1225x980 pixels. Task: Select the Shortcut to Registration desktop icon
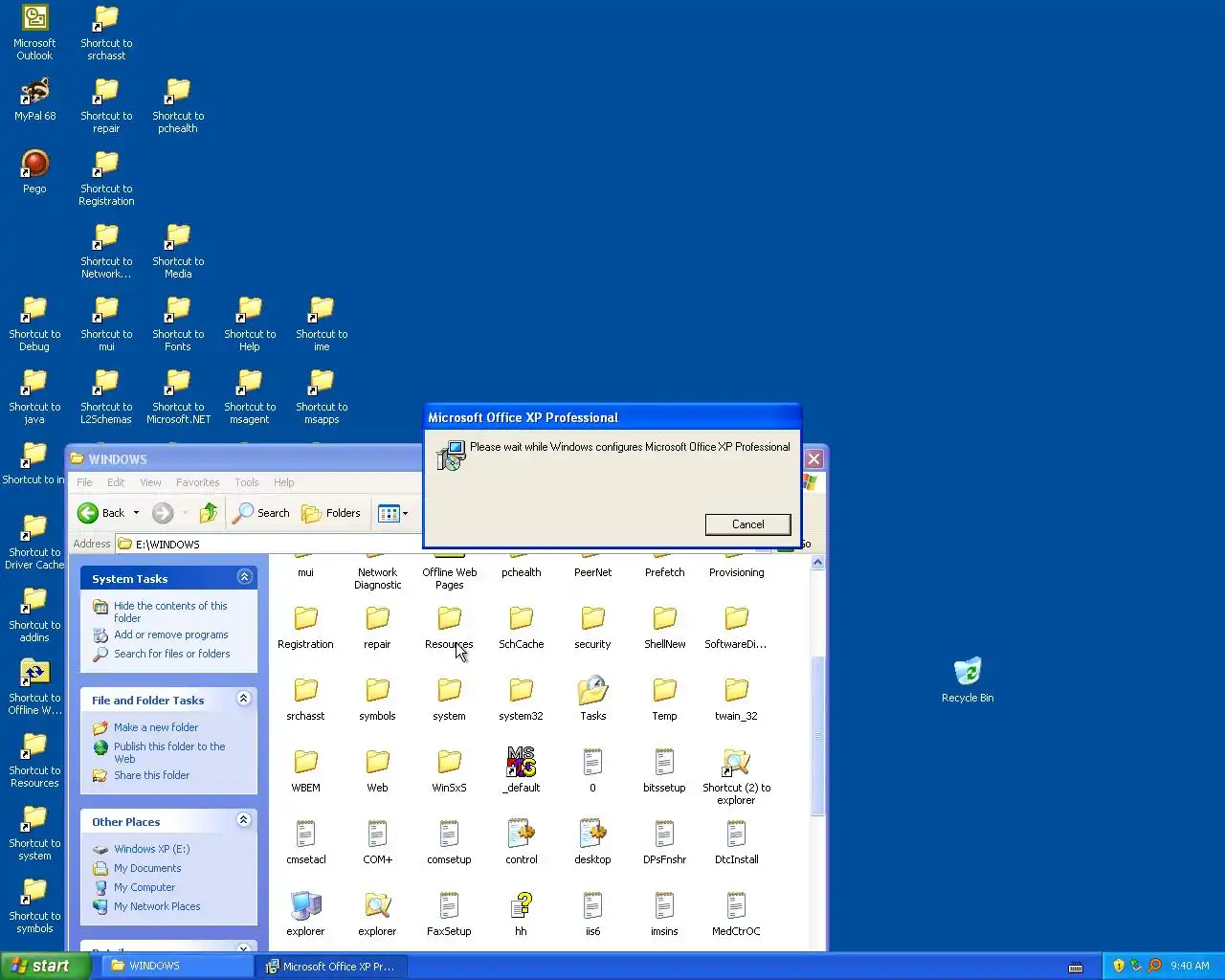[106, 178]
